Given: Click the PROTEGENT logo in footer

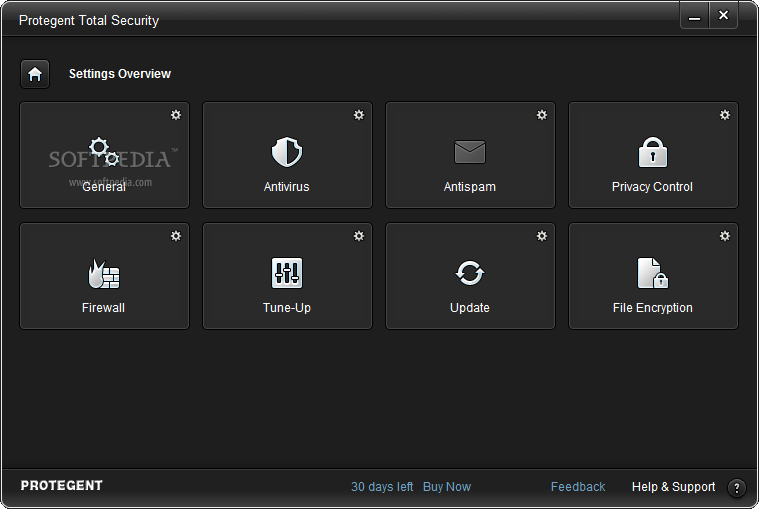Looking at the screenshot, I should 61,486.
